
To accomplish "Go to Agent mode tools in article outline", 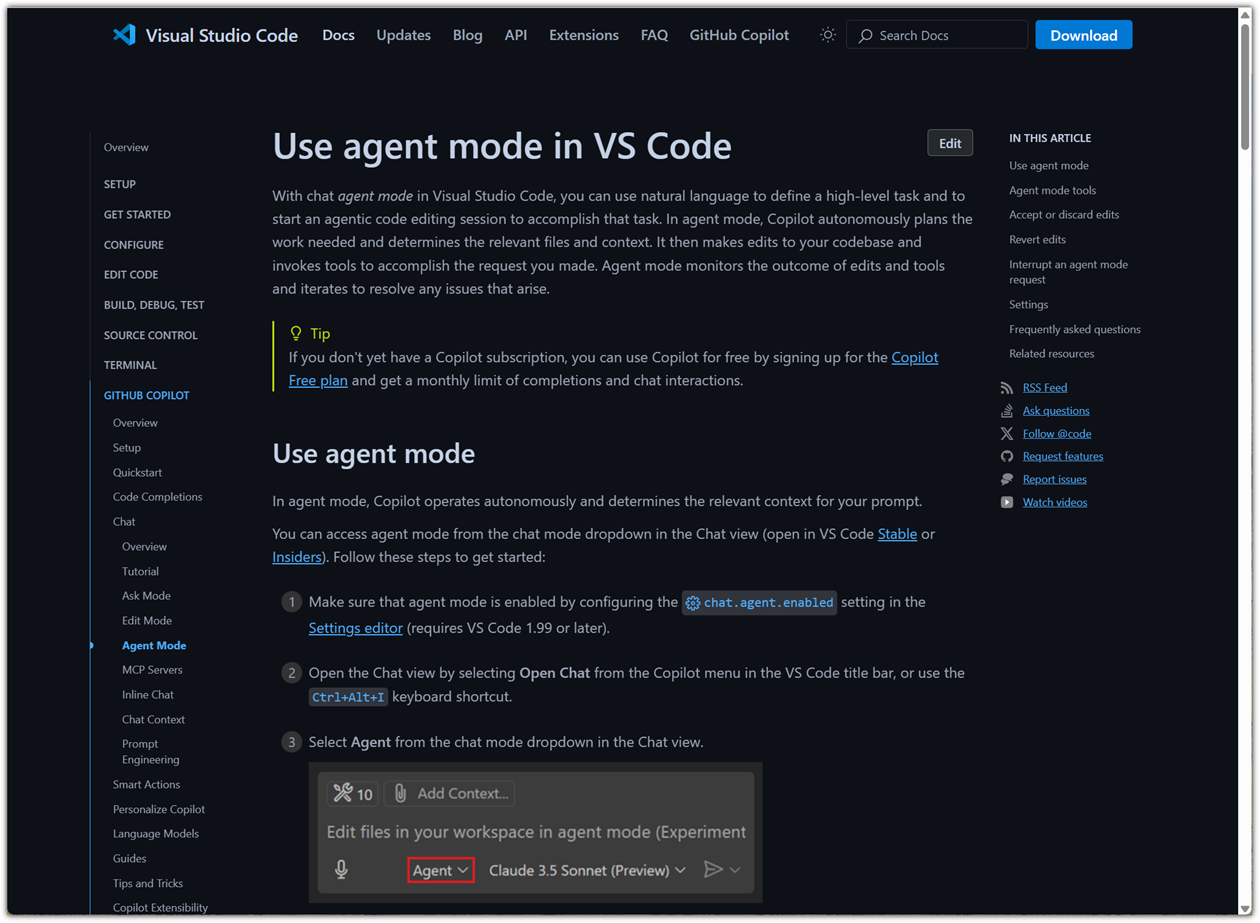I will [x=1052, y=190].
